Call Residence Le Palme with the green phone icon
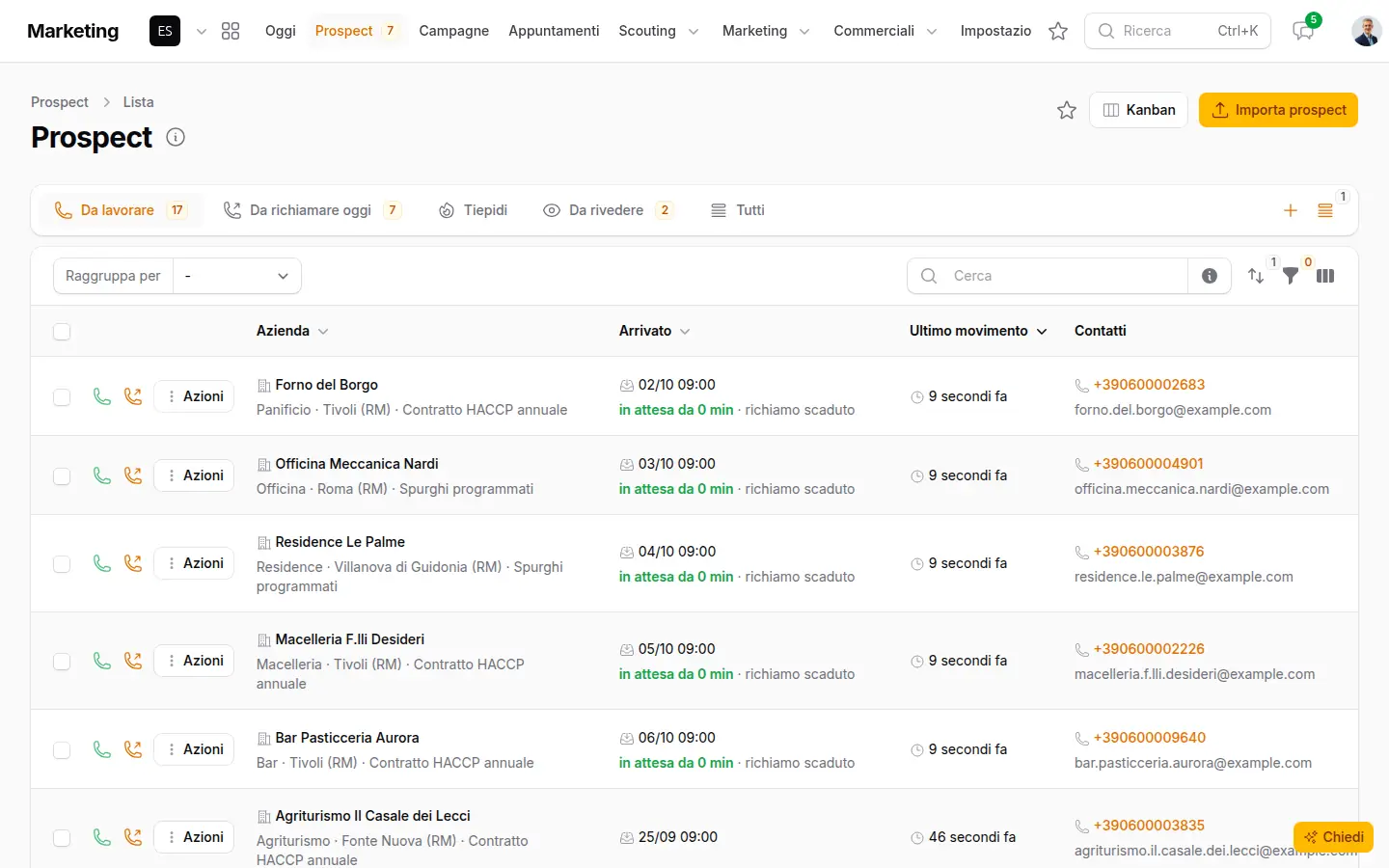Image resolution: width=1389 pixels, height=868 pixels. 102,563
